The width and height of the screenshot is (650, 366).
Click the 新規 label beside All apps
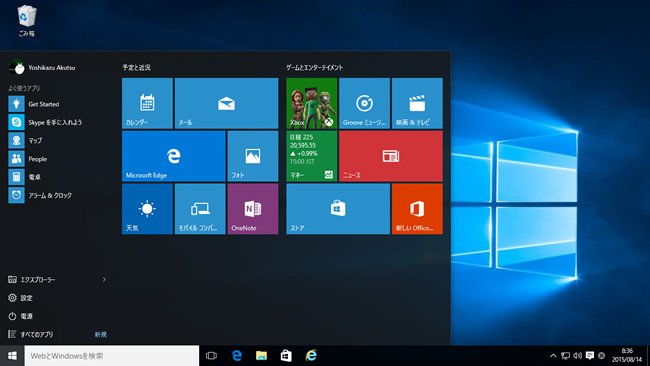pyautogui.click(x=101, y=334)
